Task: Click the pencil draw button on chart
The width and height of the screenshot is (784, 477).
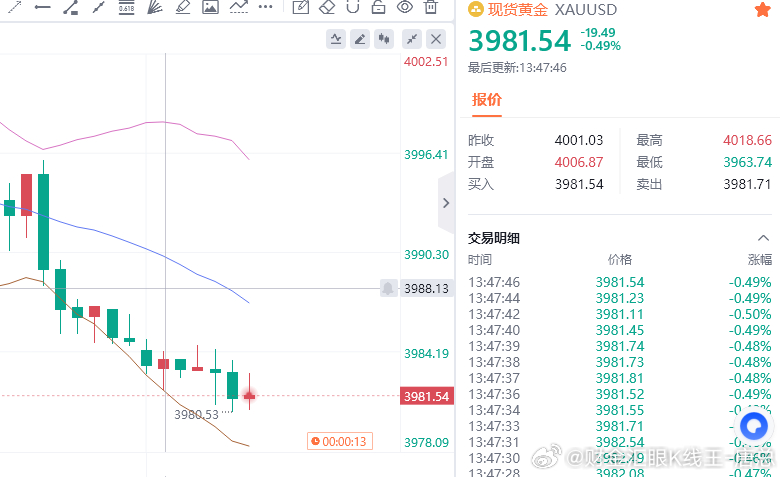Action: pos(360,38)
